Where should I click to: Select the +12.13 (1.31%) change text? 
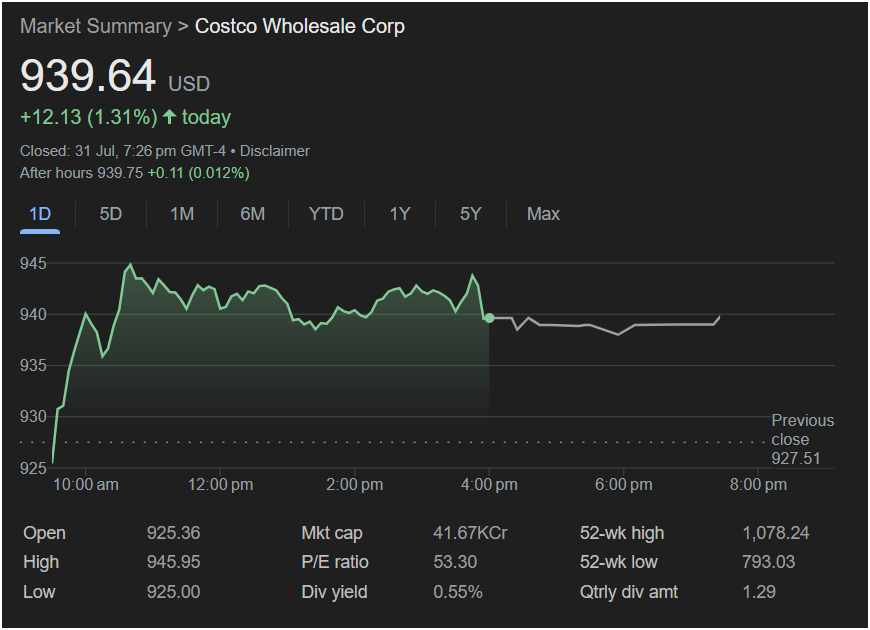pos(89,117)
